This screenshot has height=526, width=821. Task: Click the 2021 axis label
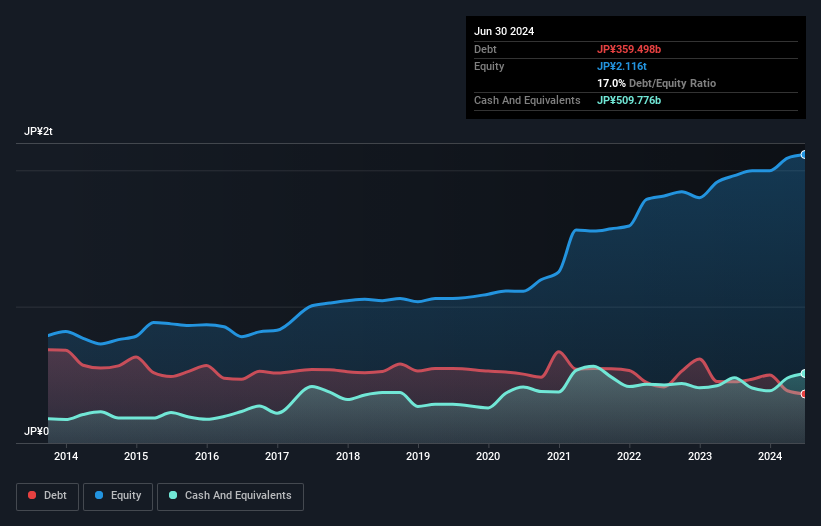point(559,456)
